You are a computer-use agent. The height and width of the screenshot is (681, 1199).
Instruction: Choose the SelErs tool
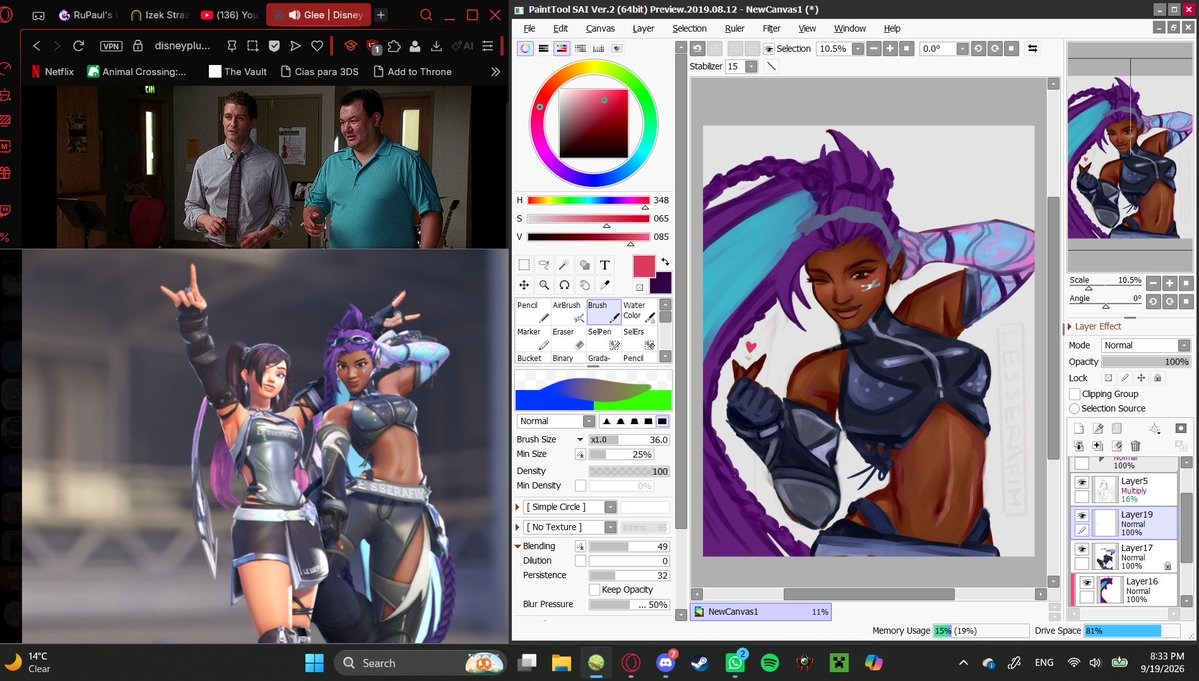[x=639, y=338]
